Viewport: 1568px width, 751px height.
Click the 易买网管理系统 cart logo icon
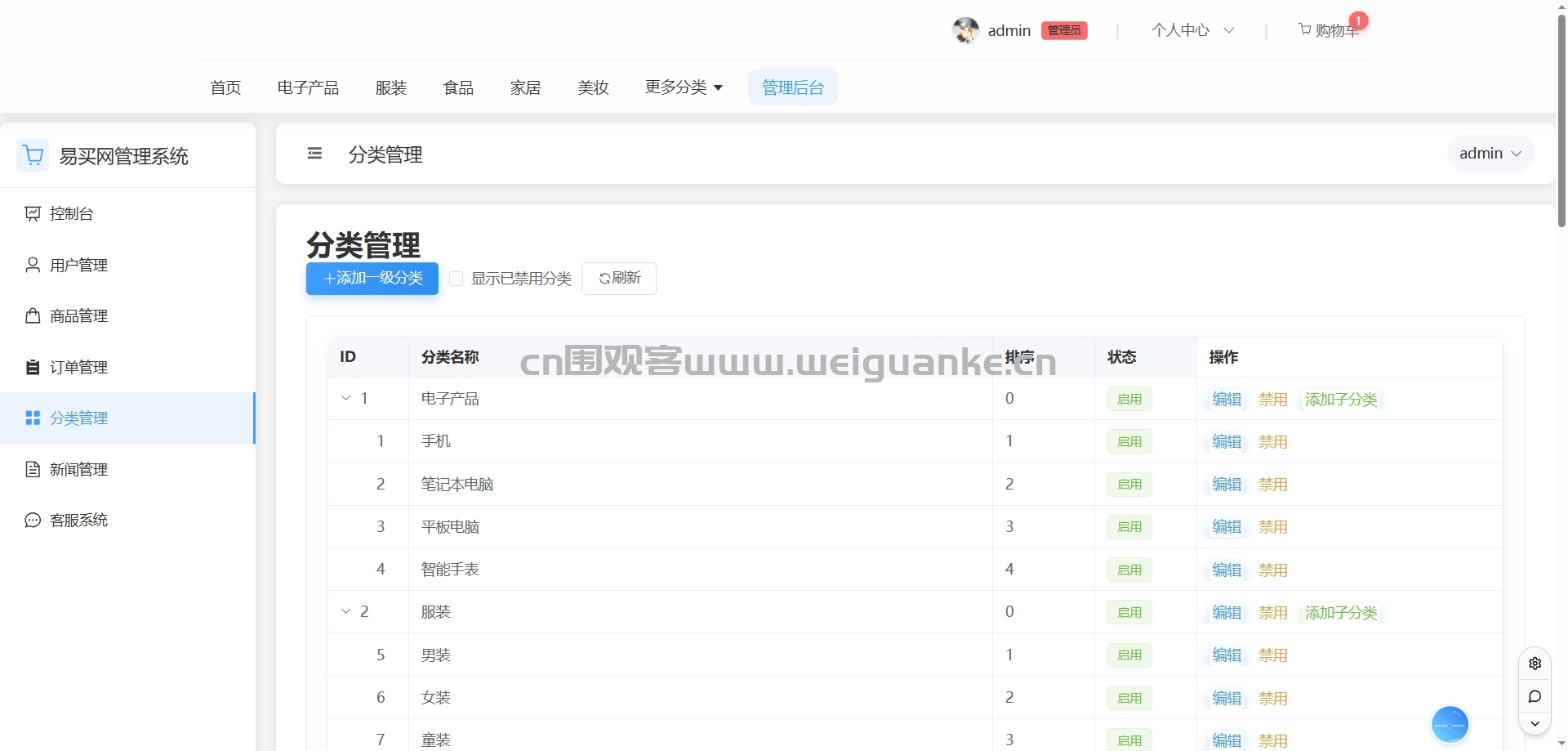[x=33, y=155]
